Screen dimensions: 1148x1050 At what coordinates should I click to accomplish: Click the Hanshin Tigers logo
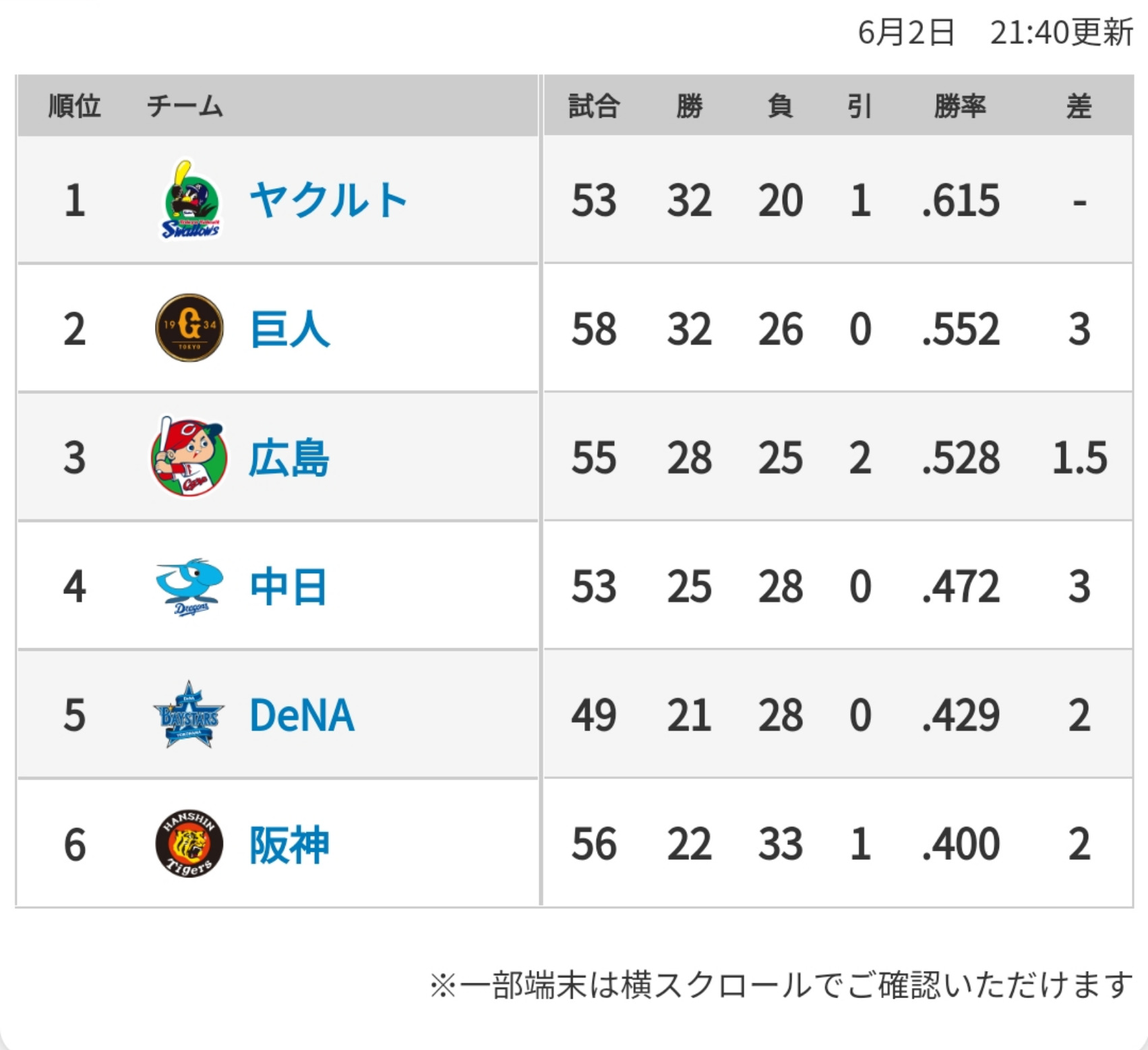[189, 844]
